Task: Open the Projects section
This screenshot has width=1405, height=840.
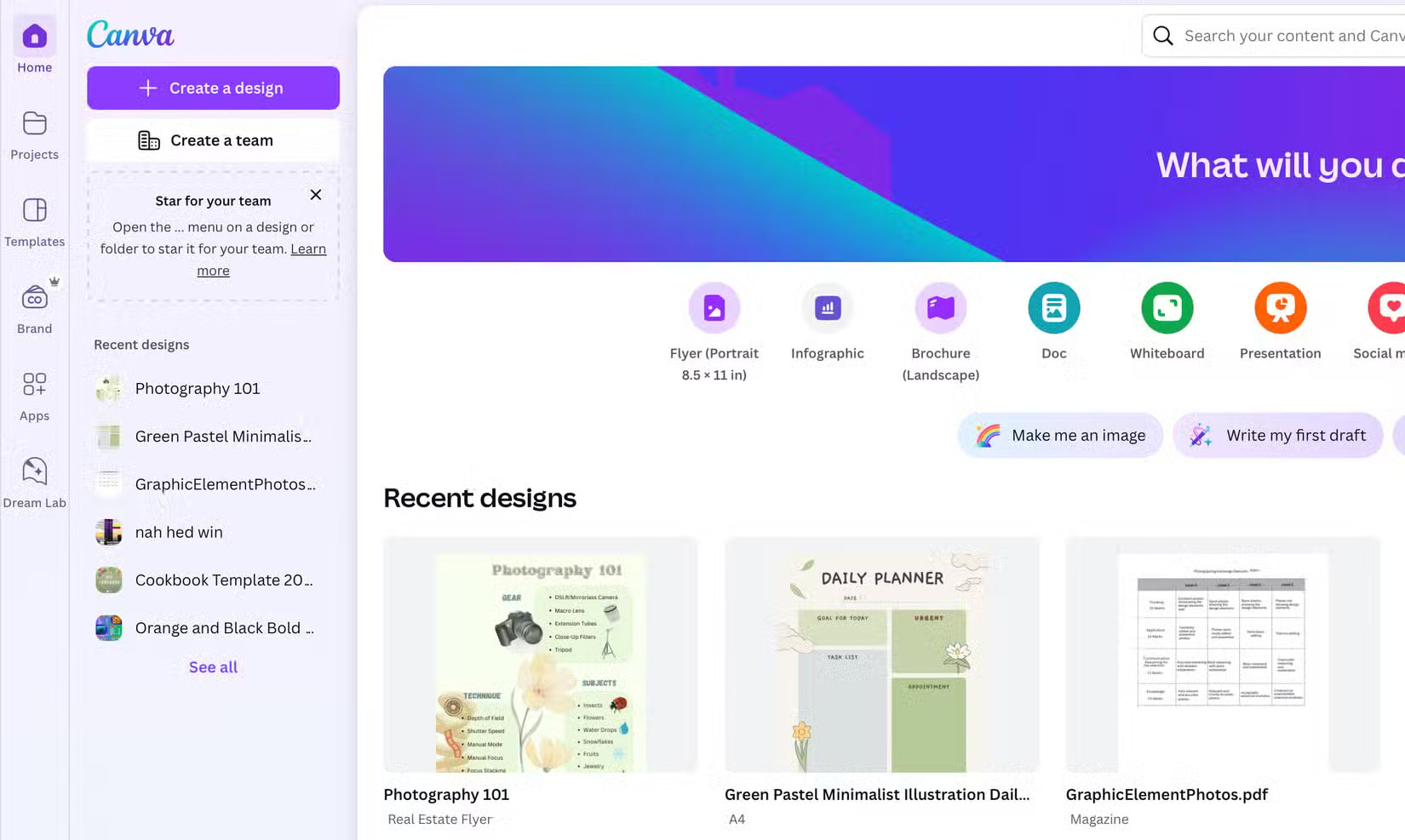Action: click(x=34, y=134)
